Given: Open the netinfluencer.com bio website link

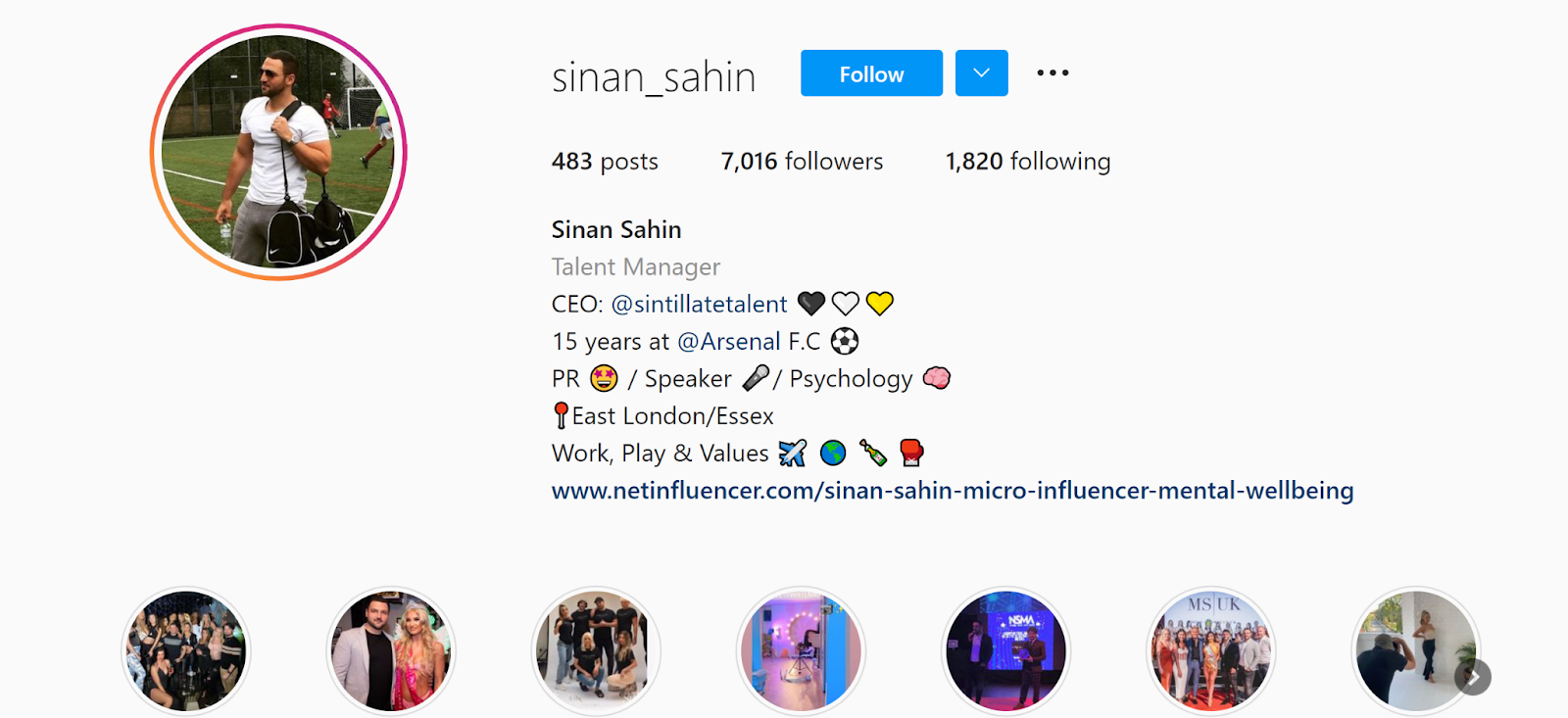Looking at the screenshot, I should tap(953, 491).
